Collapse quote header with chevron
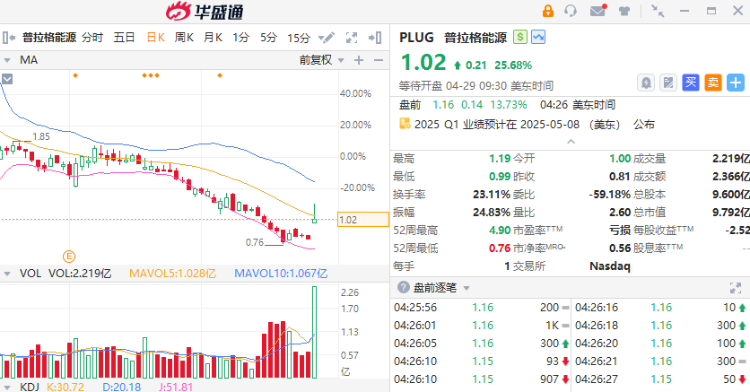Screen dimensions: 750x392 point(571,142)
